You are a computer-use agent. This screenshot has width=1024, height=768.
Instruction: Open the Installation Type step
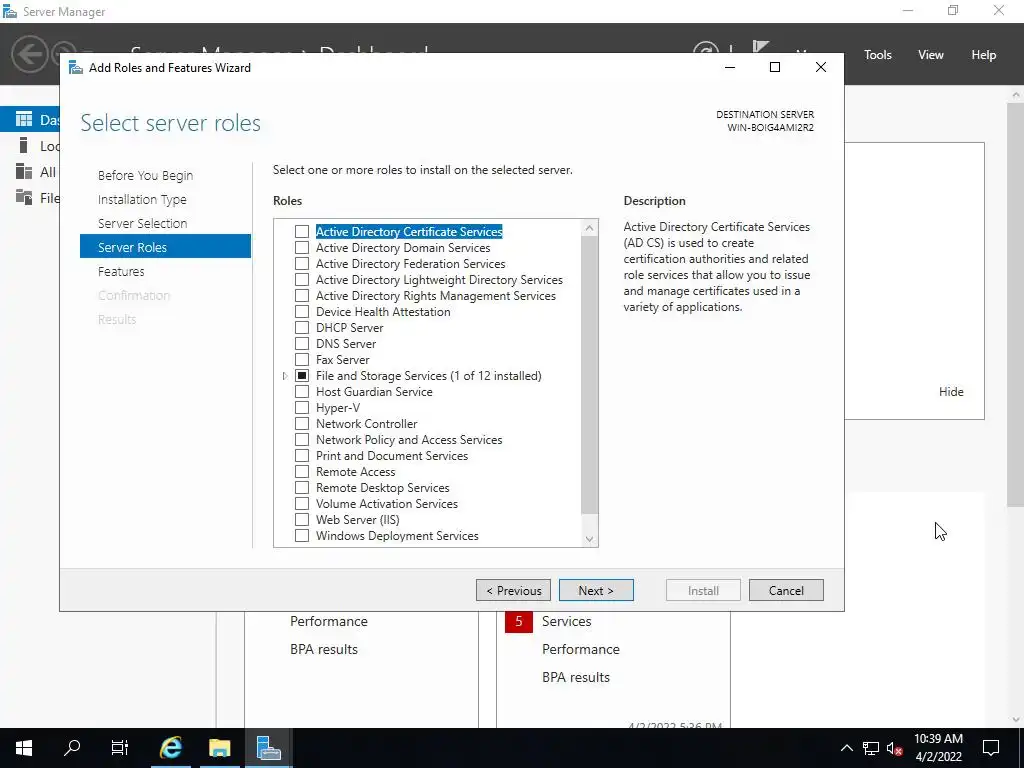tap(142, 199)
